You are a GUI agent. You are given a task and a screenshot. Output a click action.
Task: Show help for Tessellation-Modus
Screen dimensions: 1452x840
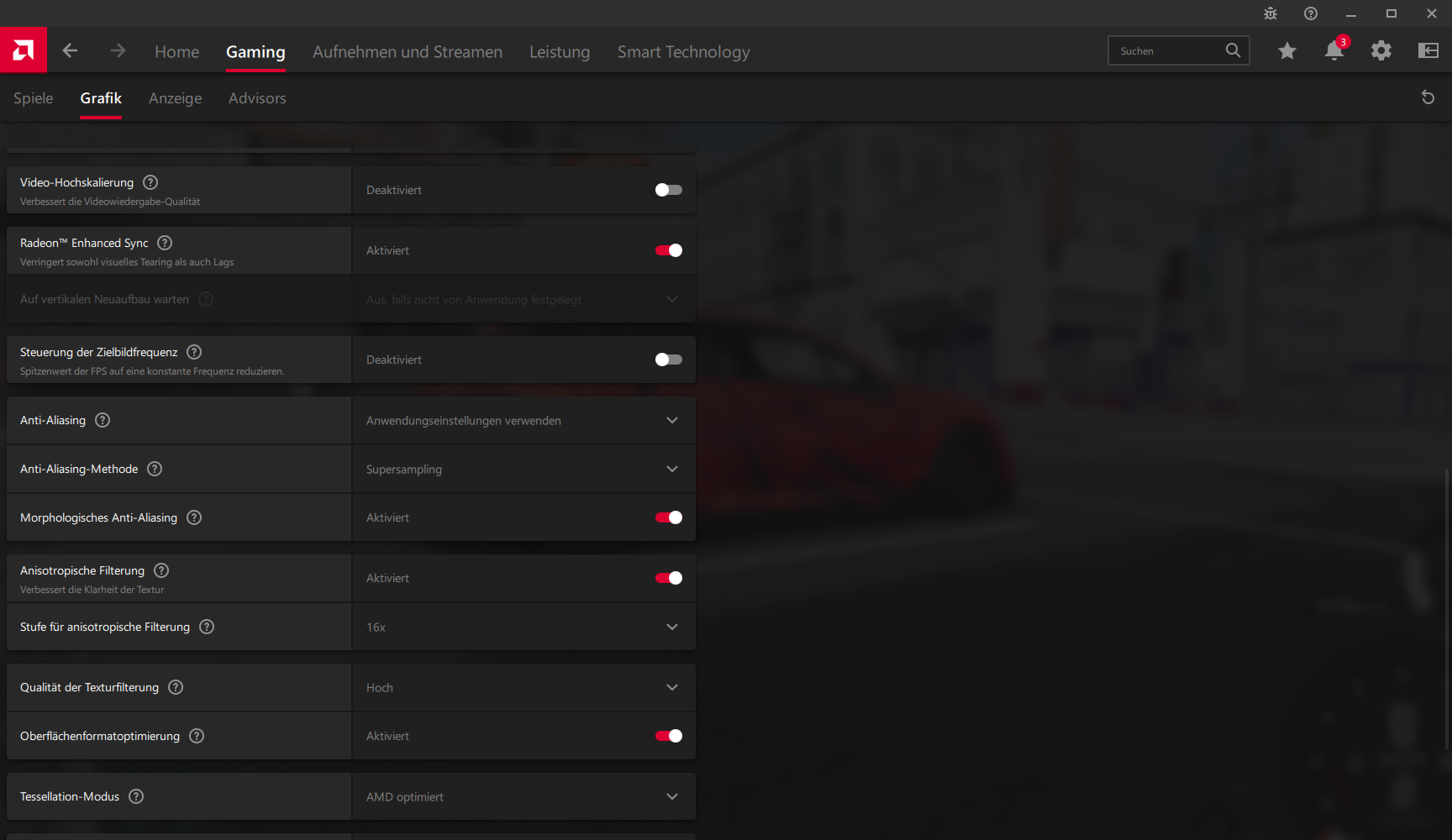pyautogui.click(x=136, y=796)
